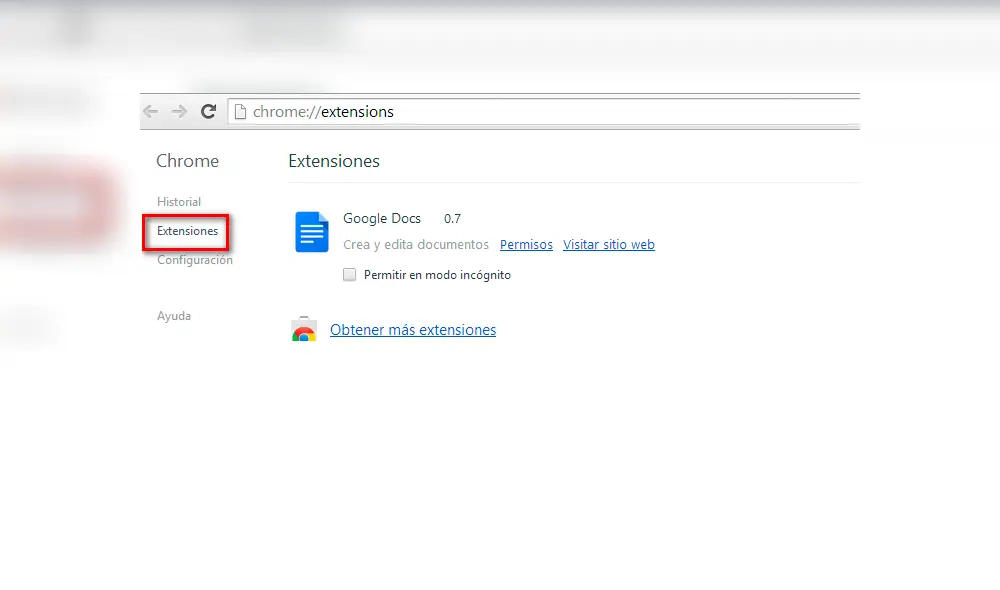Screen dimensions: 1000x590
Task: Select Historial in the sidebar
Action: pyautogui.click(x=179, y=201)
